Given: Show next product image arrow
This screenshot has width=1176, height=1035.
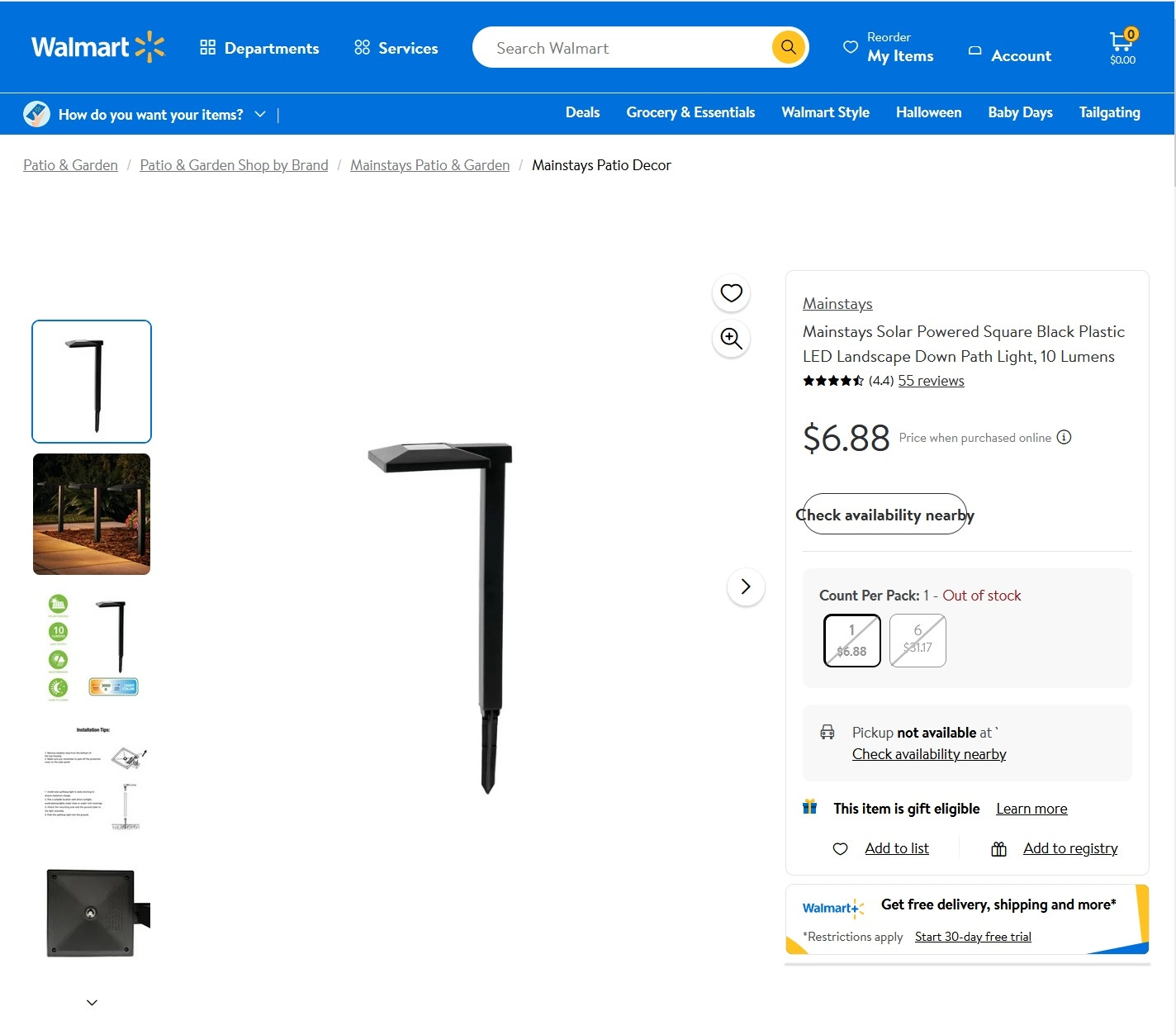Looking at the screenshot, I should point(746,586).
